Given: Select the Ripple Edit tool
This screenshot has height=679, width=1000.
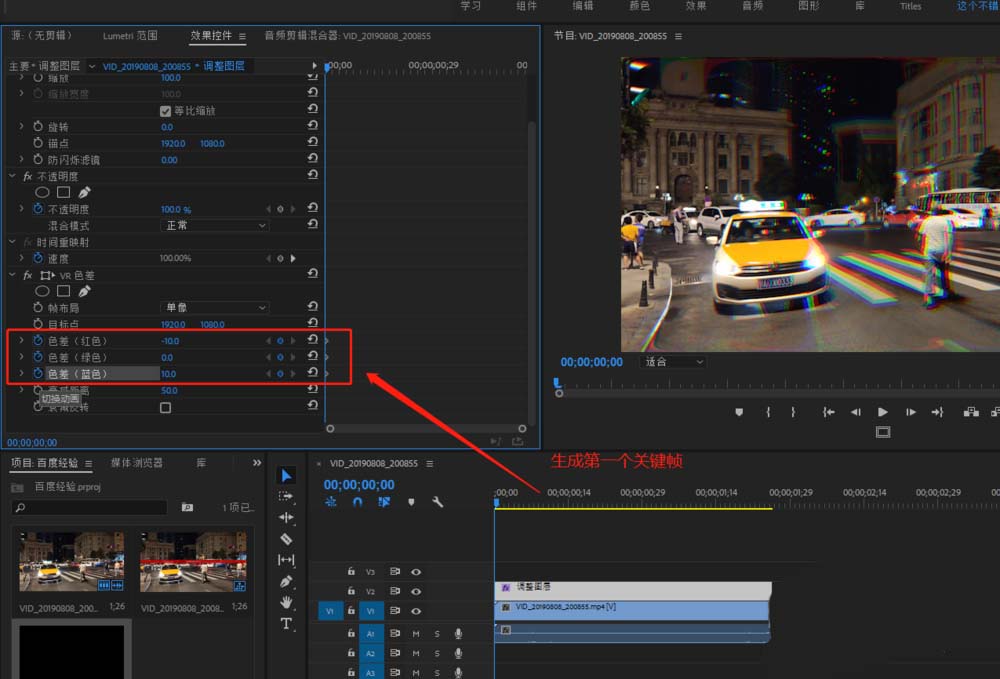Looking at the screenshot, I should coord(286,517).
